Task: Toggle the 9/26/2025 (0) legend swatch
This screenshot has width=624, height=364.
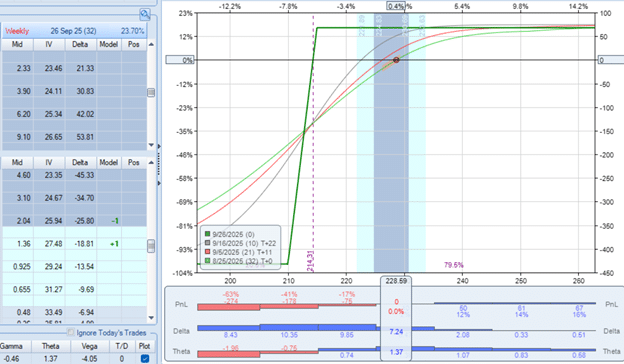Action: point(207,234)
